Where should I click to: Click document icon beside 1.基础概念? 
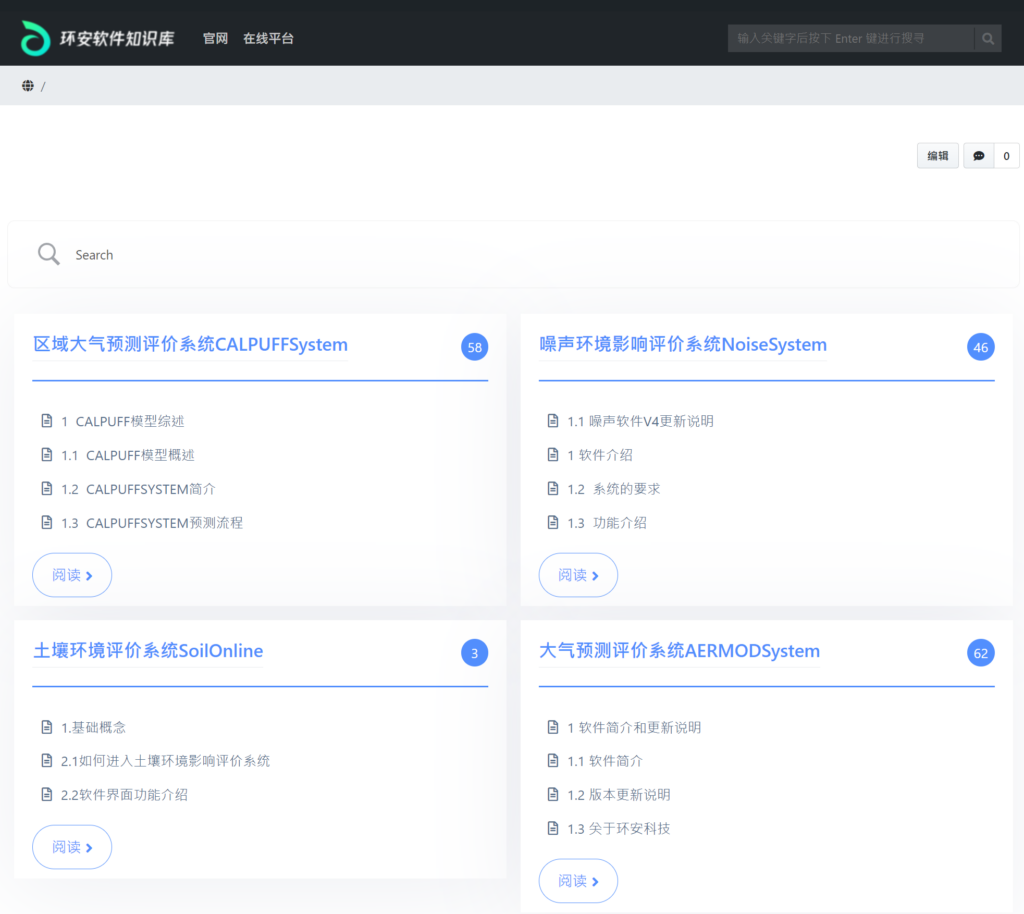click(46, 727)
